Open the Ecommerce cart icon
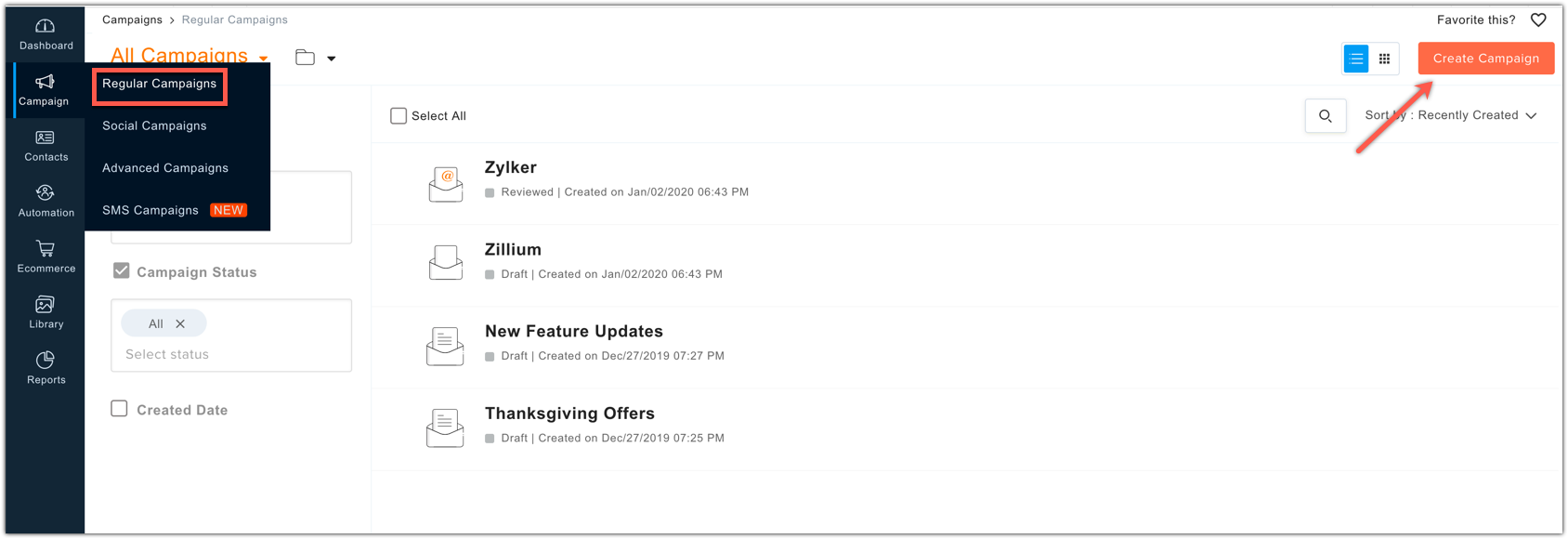 coord(45,249)
